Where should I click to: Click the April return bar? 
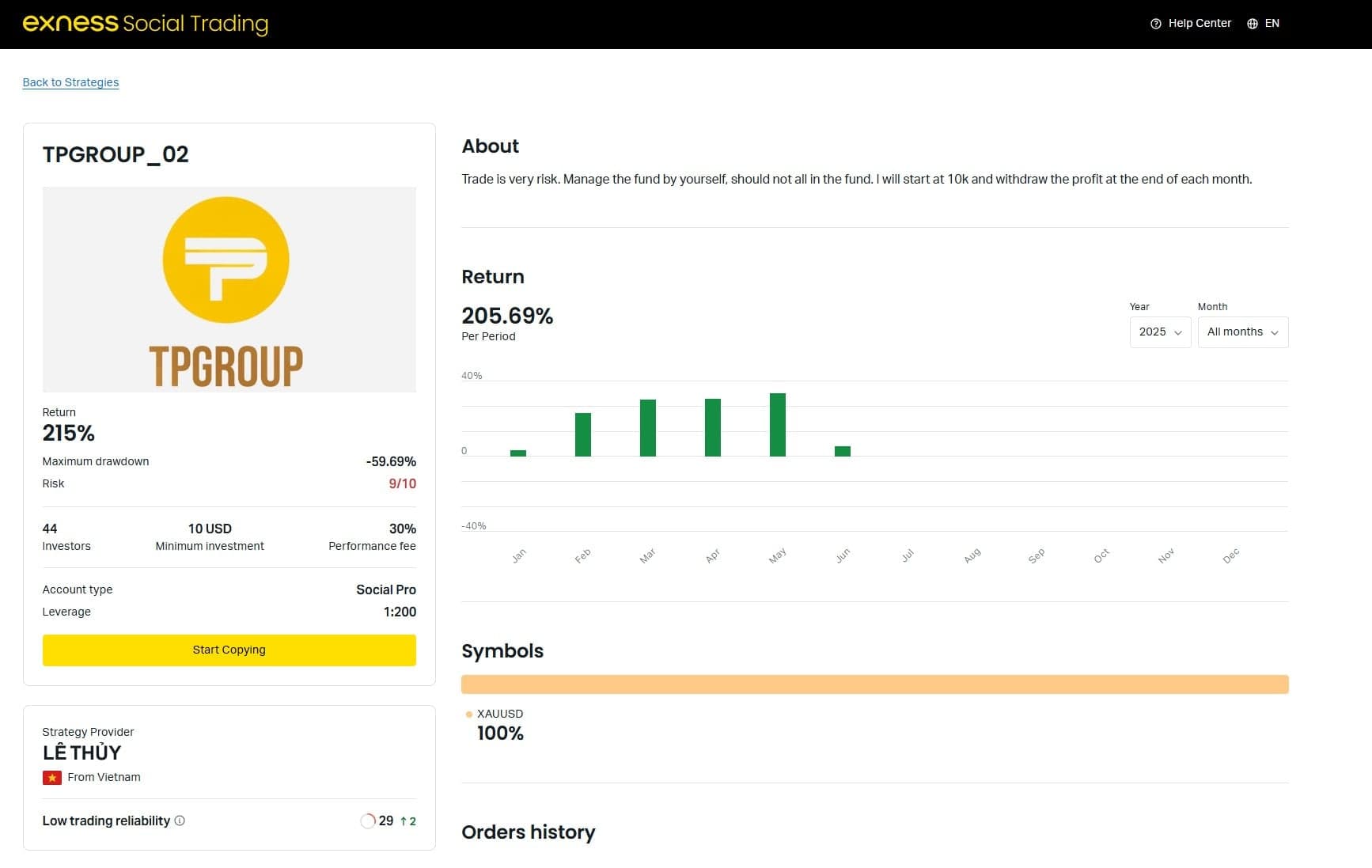click(x=713, y=427)
